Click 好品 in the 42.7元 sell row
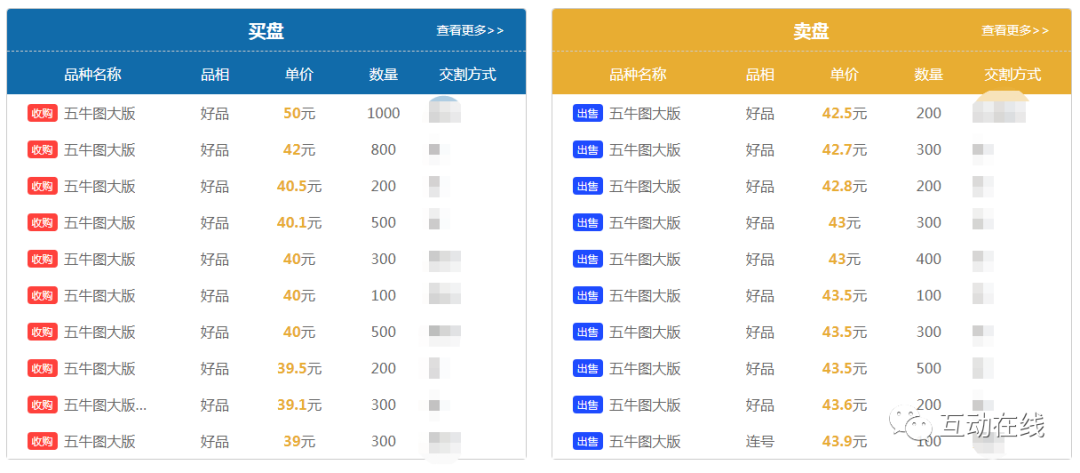 point(760,149)
